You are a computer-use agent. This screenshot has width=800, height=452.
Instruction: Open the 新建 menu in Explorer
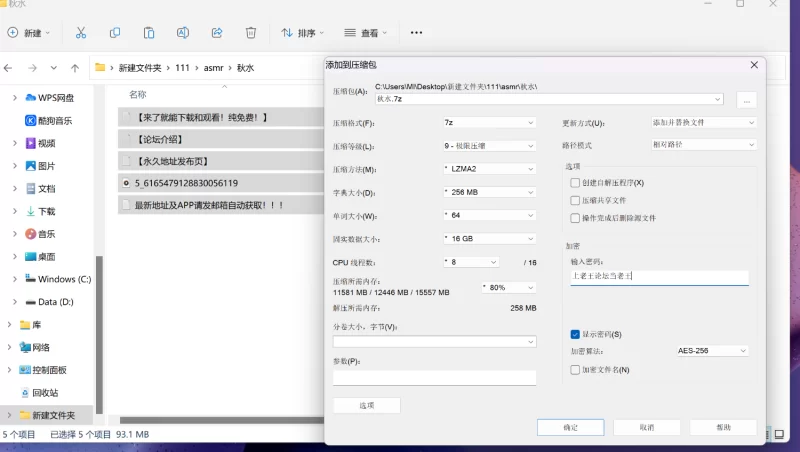pyautogui.click(x=29, y=33)
